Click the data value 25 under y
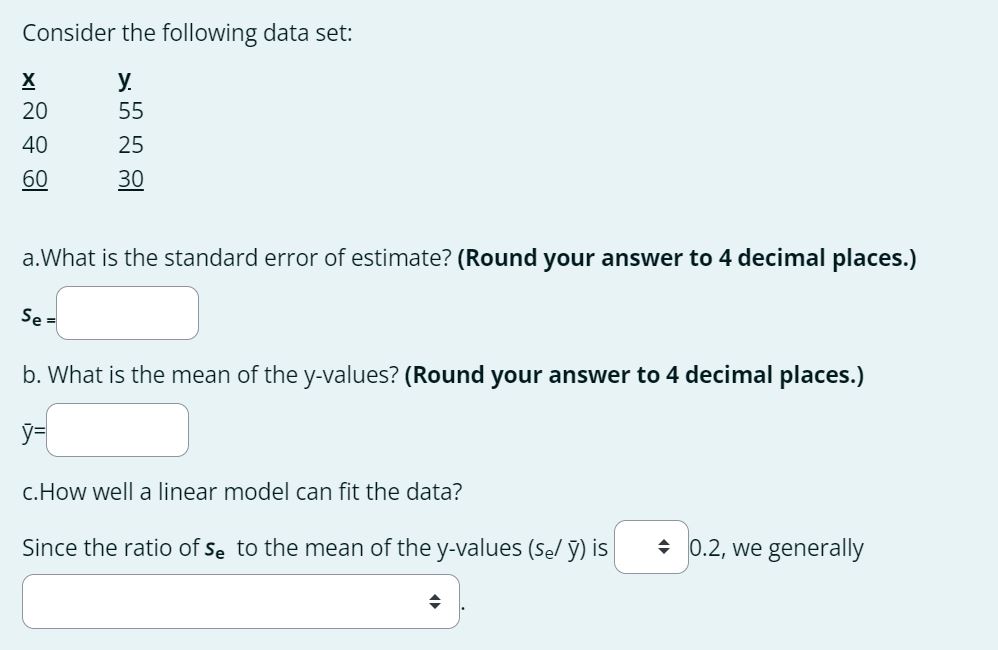The height and width of the screenshot is (650, 998). tap(131, 145)
